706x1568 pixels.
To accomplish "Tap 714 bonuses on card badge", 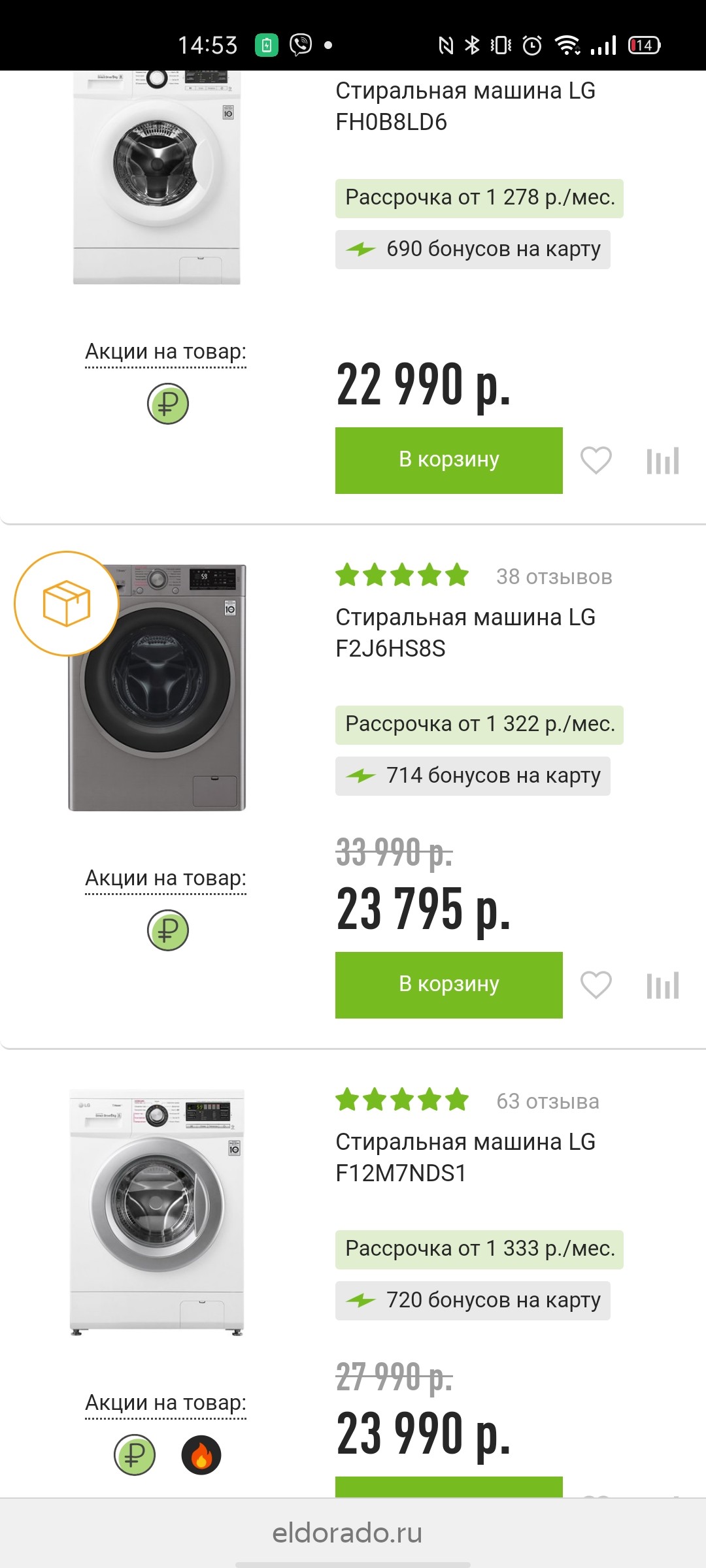I will tap(473, 776).
